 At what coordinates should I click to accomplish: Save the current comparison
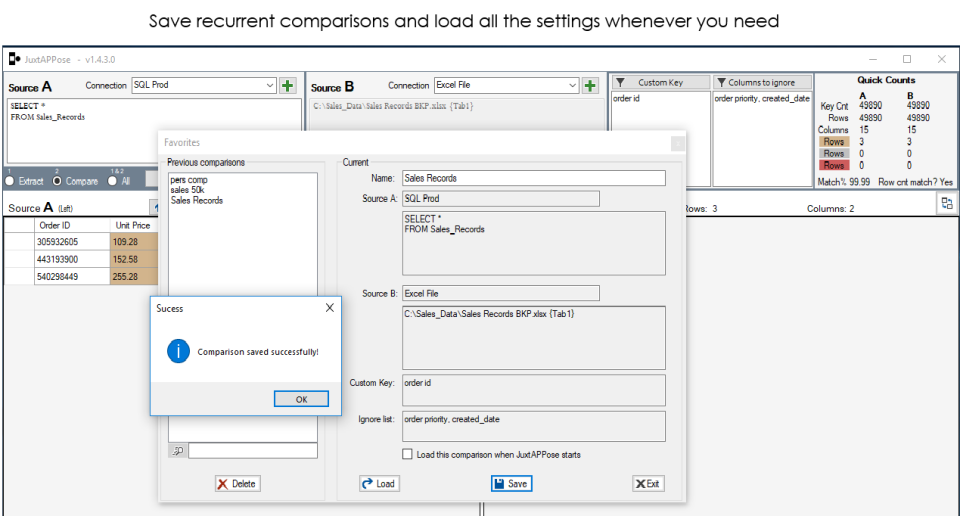click(x=511, y=484)
